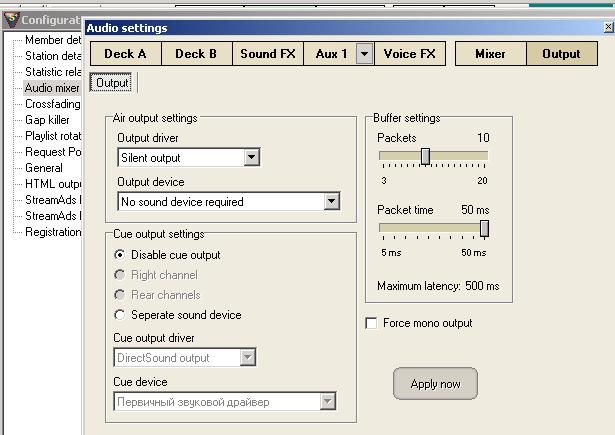Adjust the Packets slider

tap(425, 156)
